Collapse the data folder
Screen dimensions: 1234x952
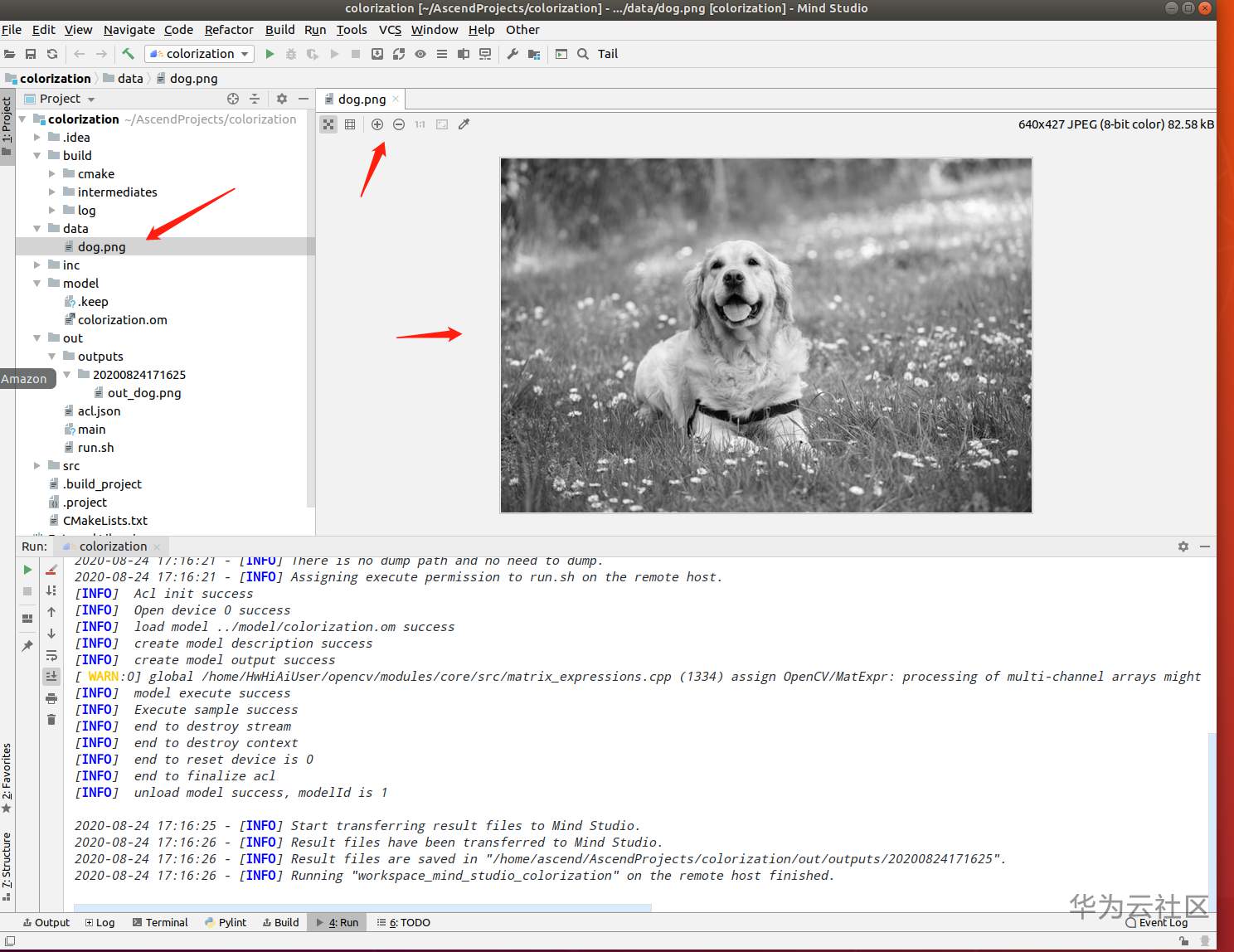pyautogui.click(x=37, y=229)
